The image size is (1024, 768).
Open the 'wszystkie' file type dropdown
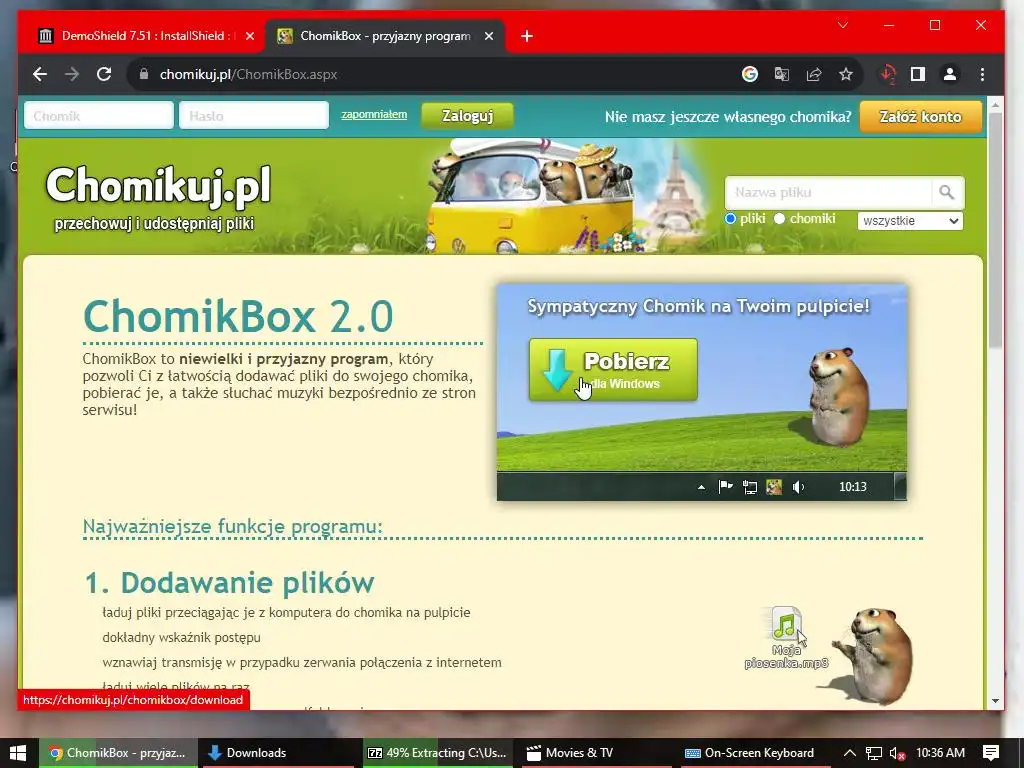910,221
